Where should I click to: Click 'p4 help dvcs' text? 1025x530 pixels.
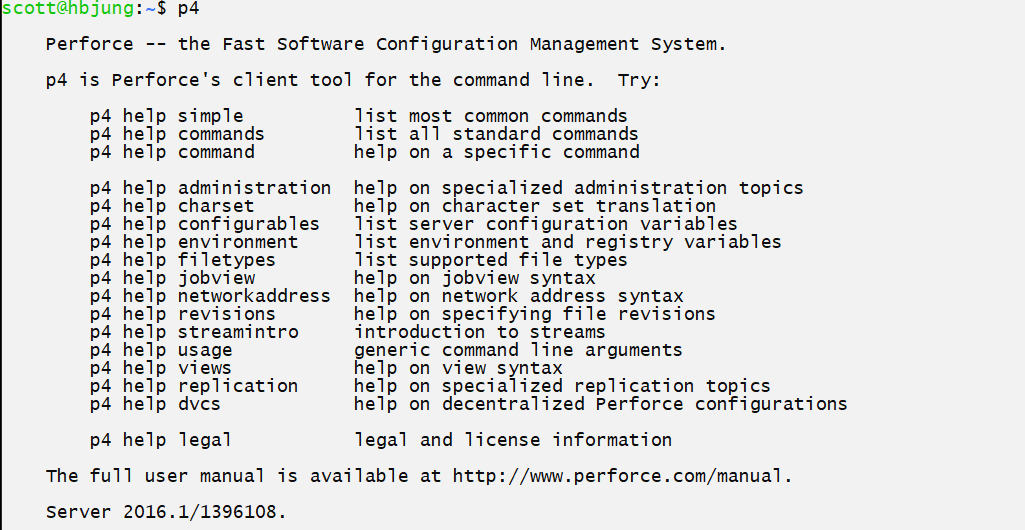(156, 404)
